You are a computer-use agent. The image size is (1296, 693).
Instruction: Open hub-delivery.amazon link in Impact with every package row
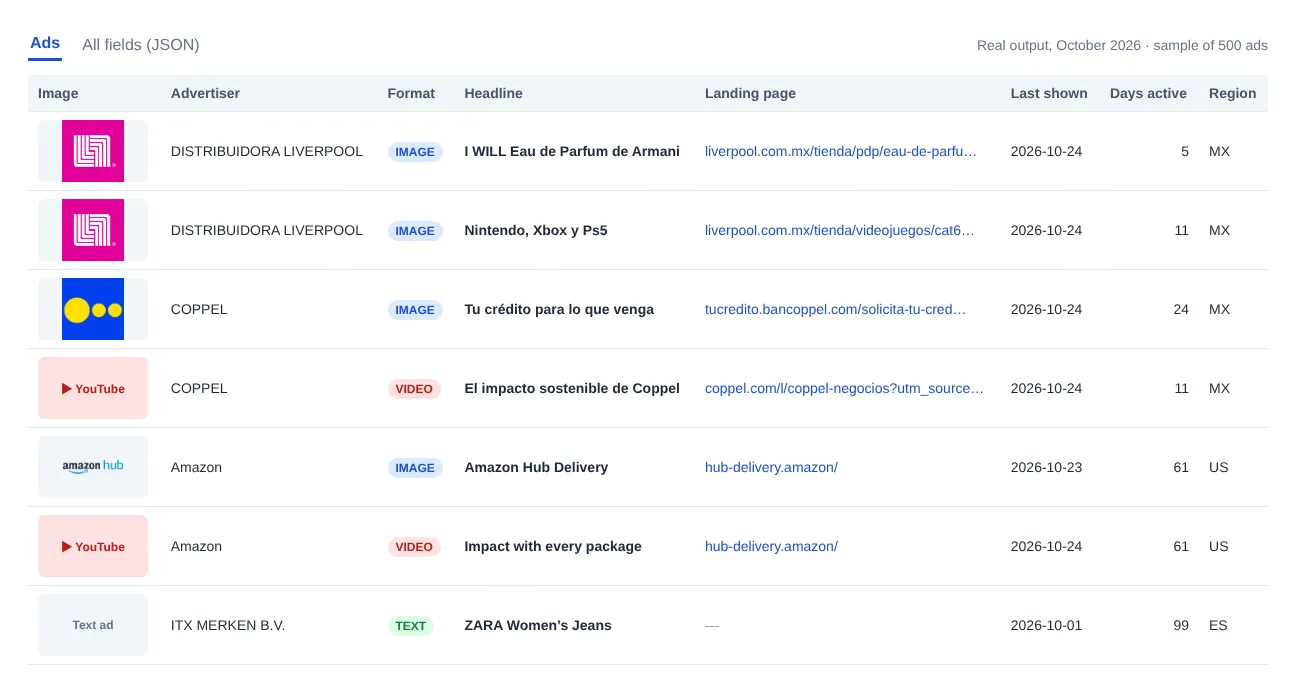(771, 547)
